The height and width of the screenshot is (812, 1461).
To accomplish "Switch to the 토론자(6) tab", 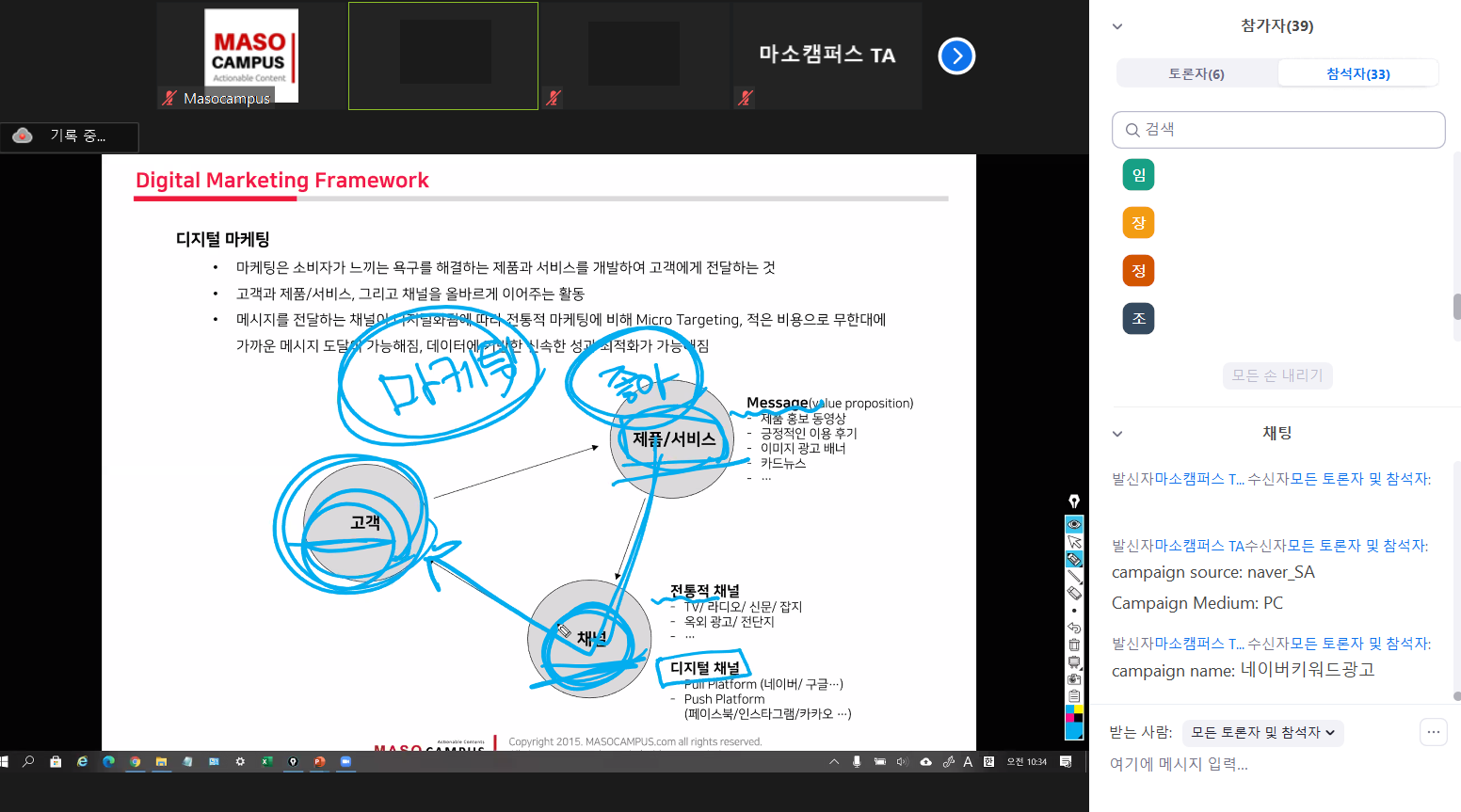I will [x=1196, y=73].
